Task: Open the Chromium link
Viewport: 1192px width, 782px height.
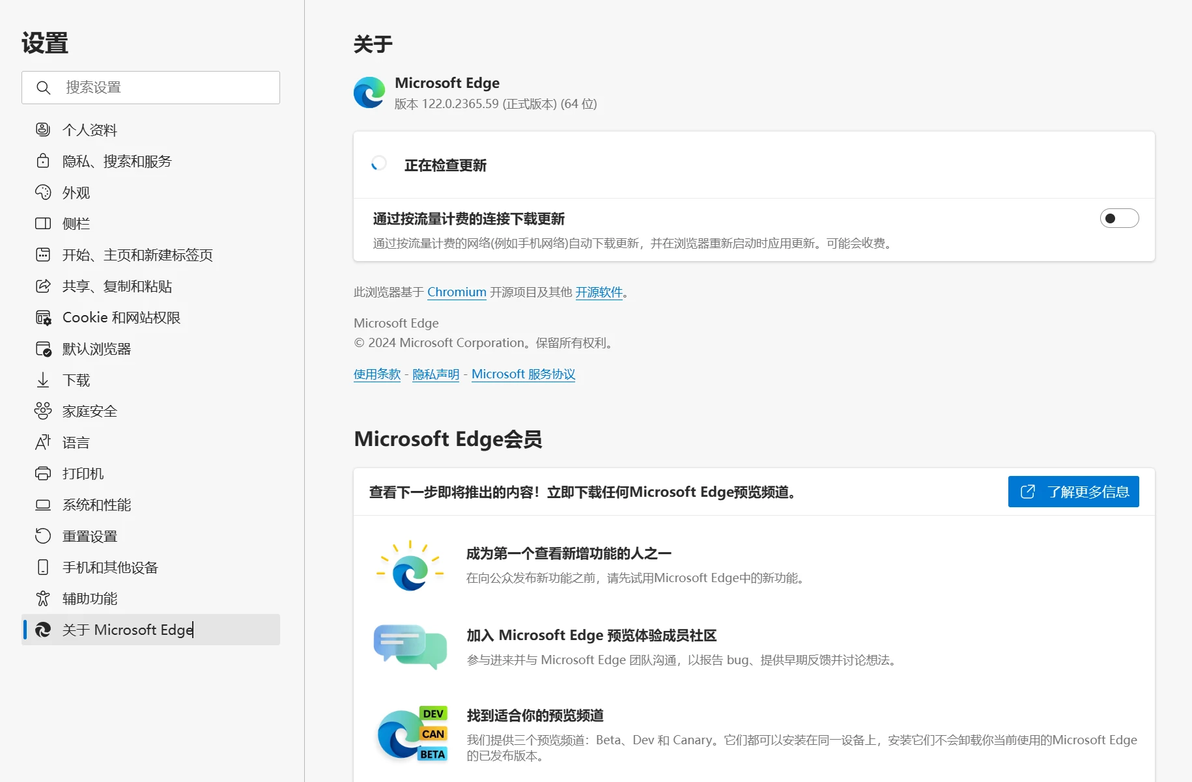Action: click(457, 292)
